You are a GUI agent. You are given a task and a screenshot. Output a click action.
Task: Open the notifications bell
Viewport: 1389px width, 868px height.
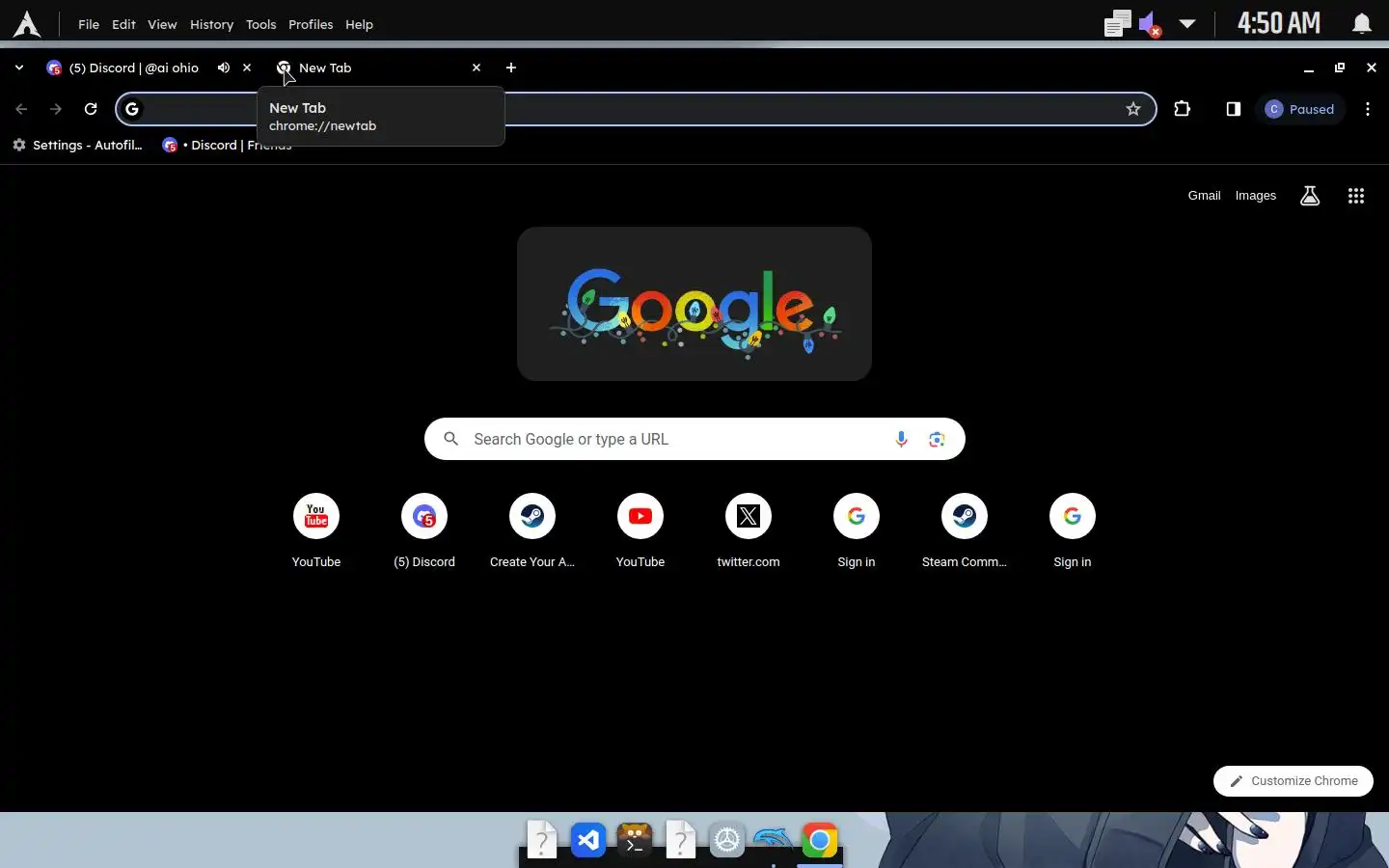coord(1361,23)
